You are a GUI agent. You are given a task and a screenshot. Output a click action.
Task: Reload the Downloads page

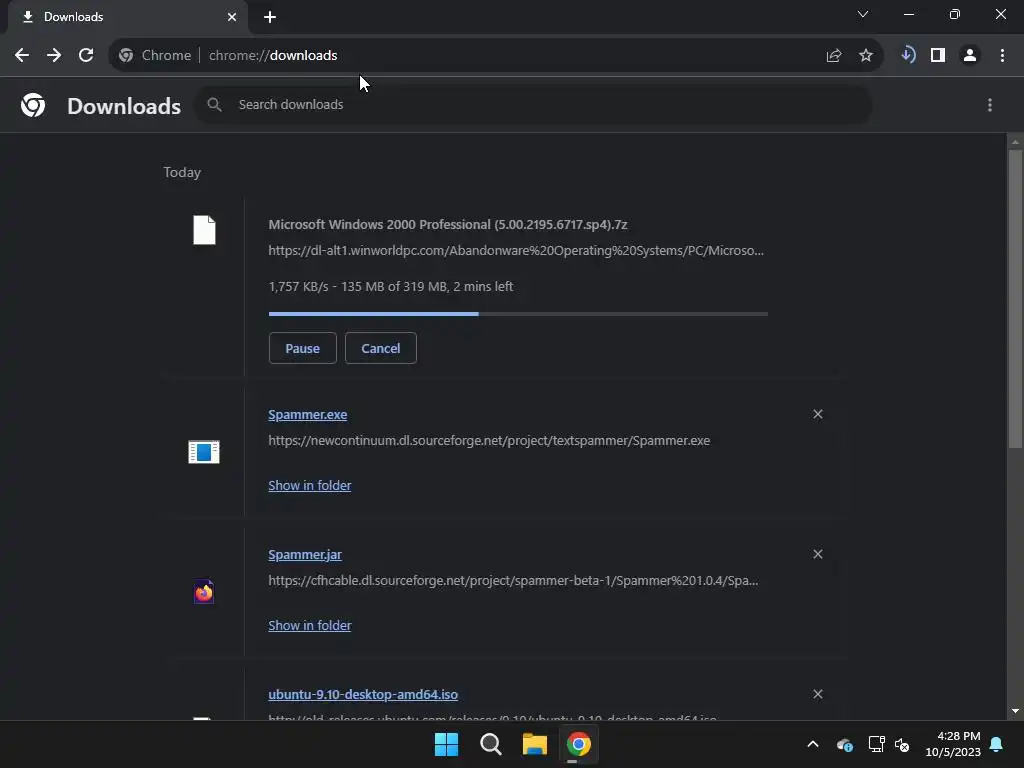click(x=86, y=56)
